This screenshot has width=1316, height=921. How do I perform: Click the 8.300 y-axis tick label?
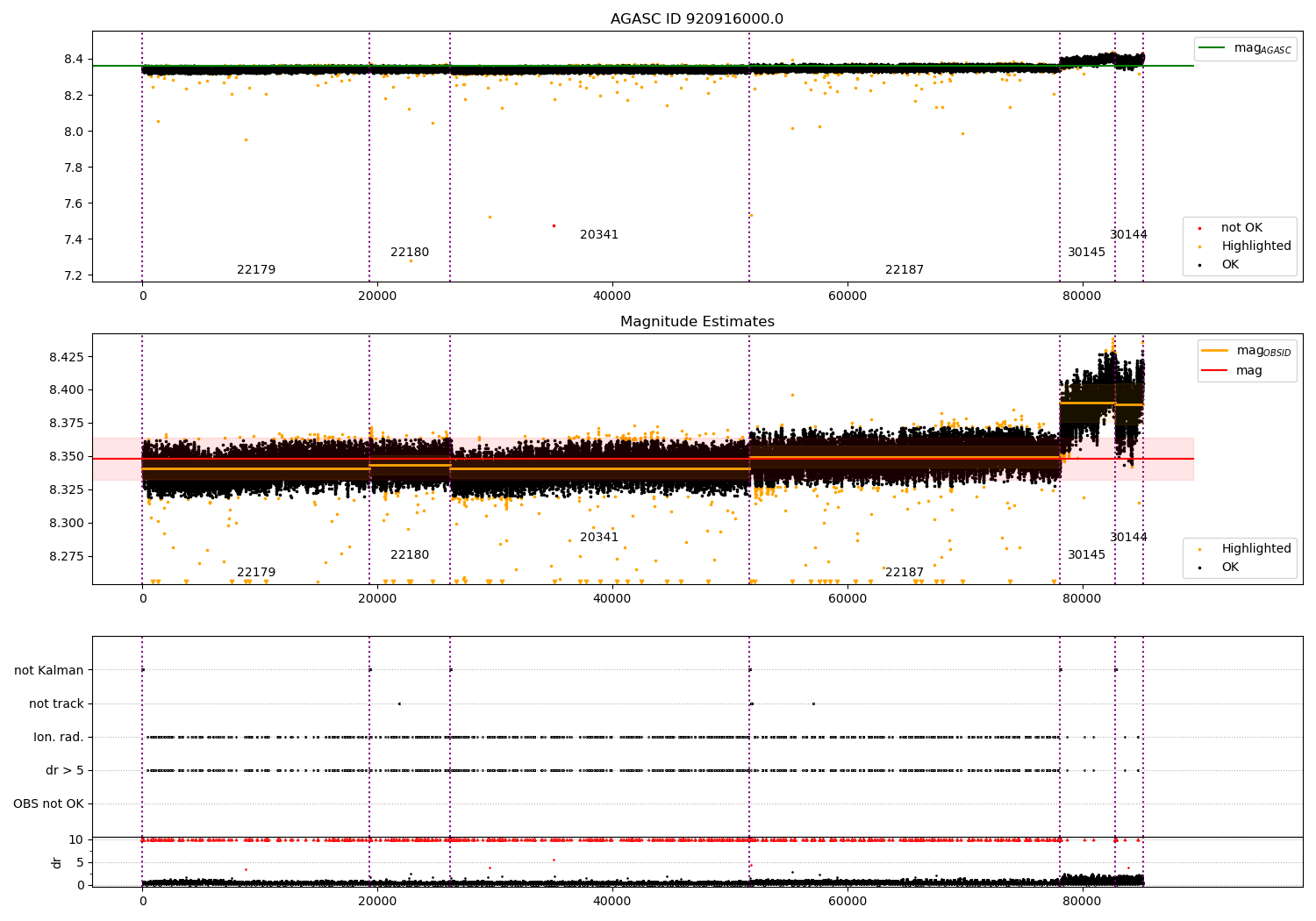tap(68, 524)
